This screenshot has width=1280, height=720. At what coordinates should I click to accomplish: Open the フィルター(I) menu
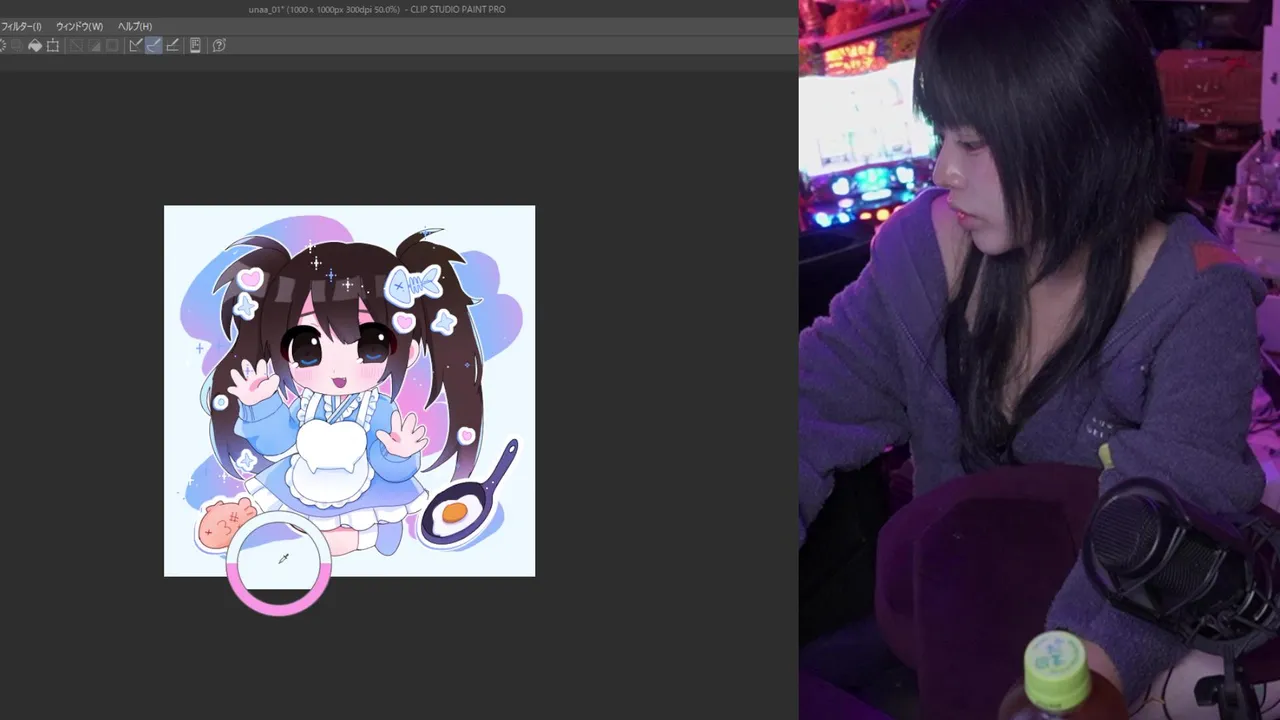point(21,26)
